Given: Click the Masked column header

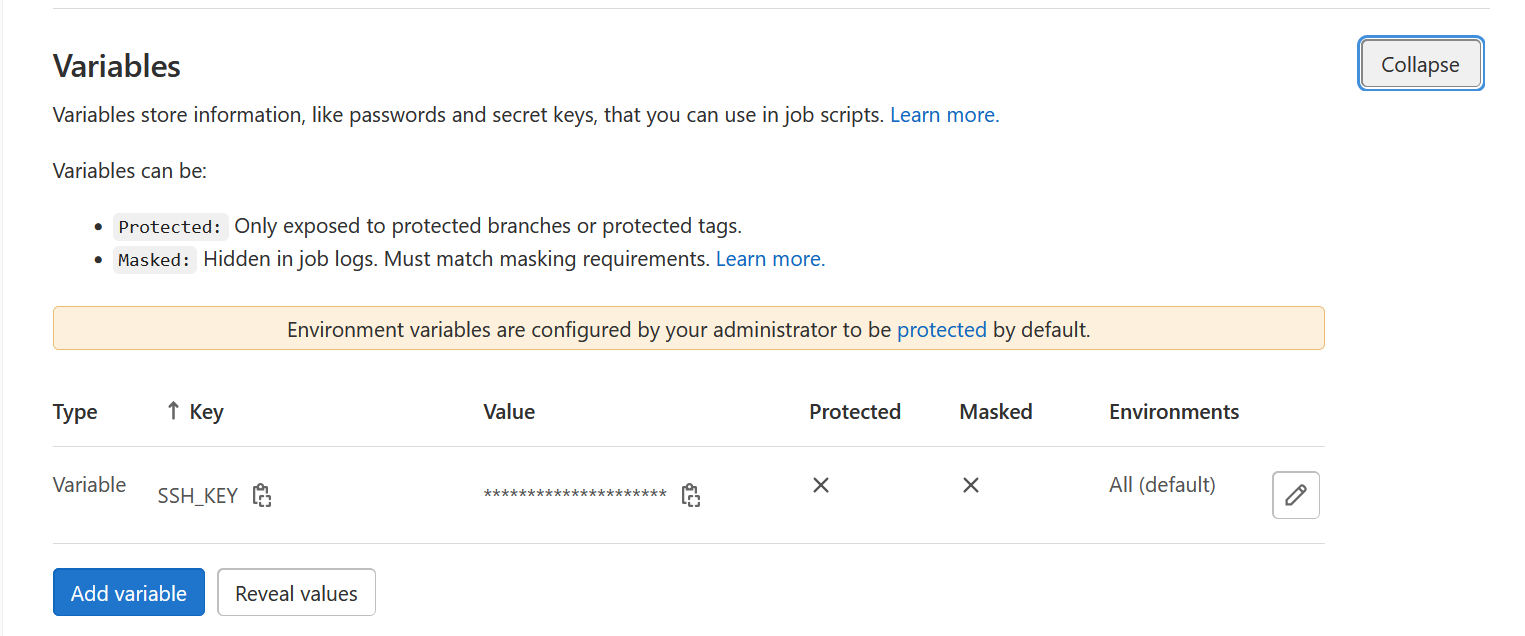Looking at the screenshot, I should (x=995, y=412).
